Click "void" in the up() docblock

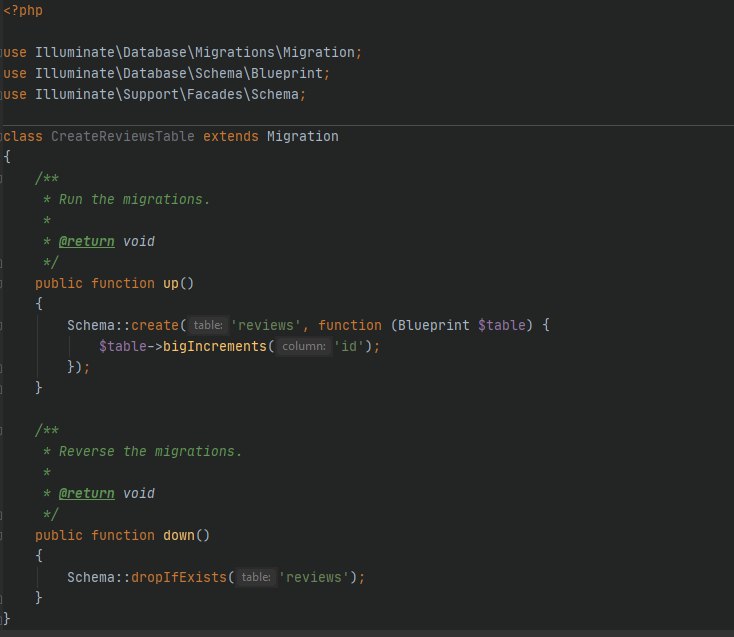(139, 242)
